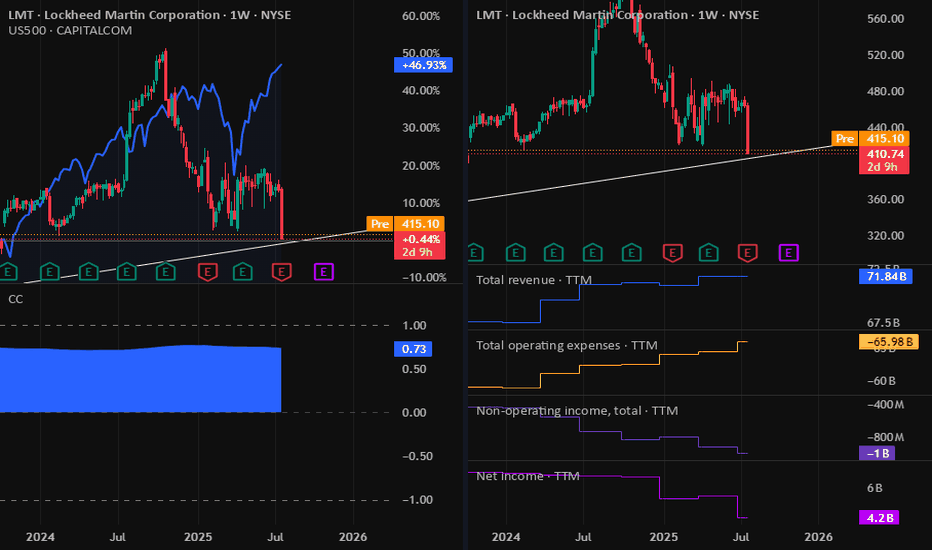The height and width of the screenshot is (550, 932).
Task: Click the 320.00 label on right price axis
Action: [885, 236]
